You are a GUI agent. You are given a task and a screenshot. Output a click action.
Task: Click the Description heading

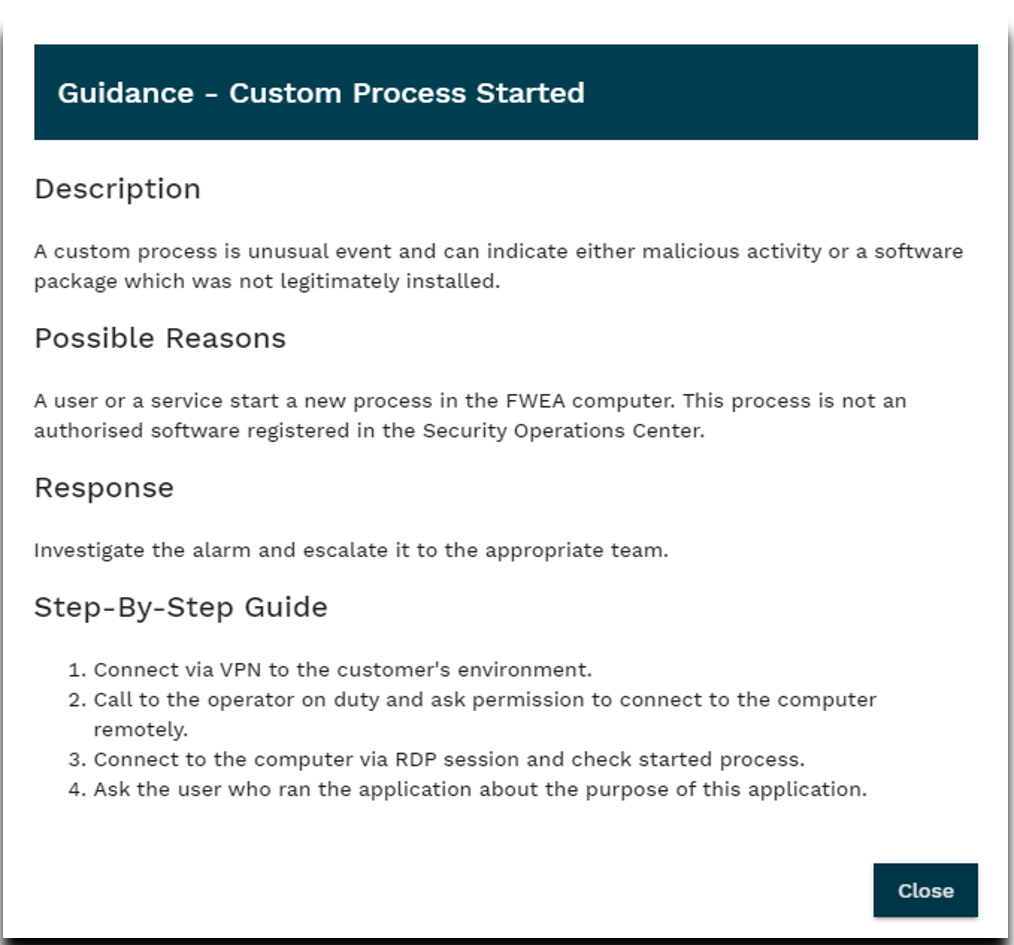pos(117,189)
